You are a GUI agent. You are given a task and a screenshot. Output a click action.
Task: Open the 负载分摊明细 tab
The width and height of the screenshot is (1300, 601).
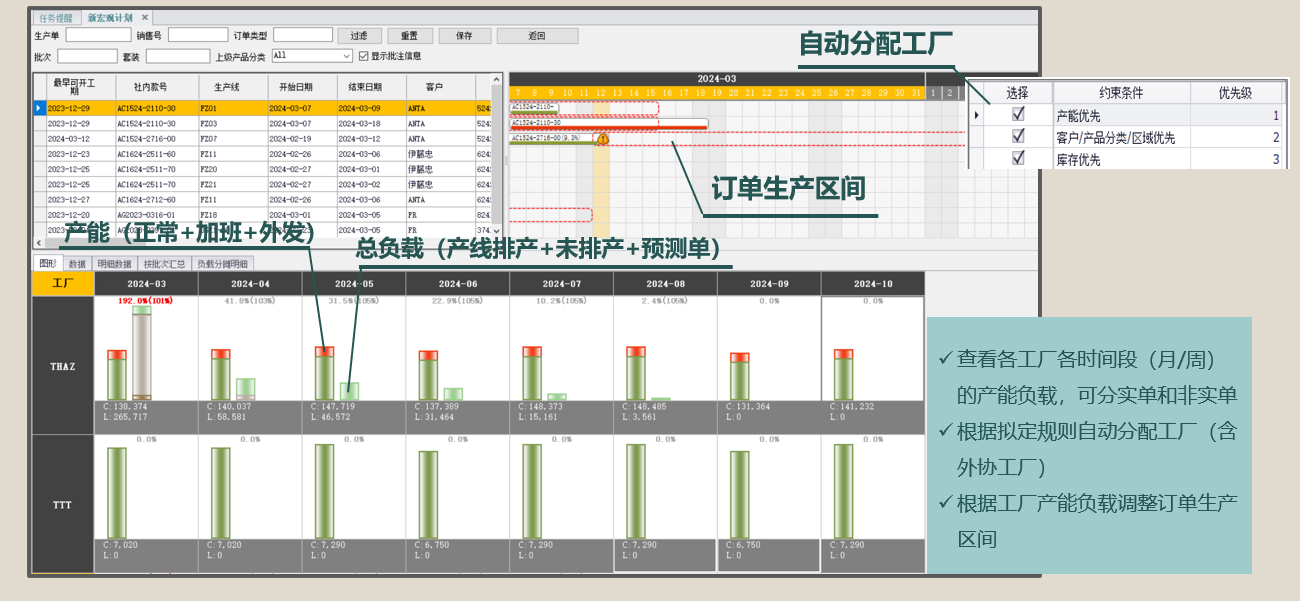click(223, 264)
